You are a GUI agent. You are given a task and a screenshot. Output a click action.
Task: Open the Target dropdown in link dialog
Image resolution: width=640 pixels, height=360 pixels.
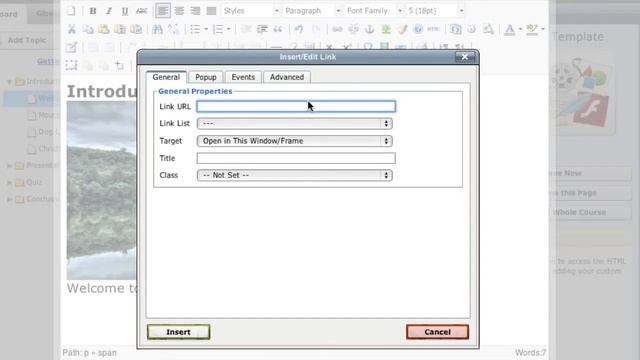point(294,141)
